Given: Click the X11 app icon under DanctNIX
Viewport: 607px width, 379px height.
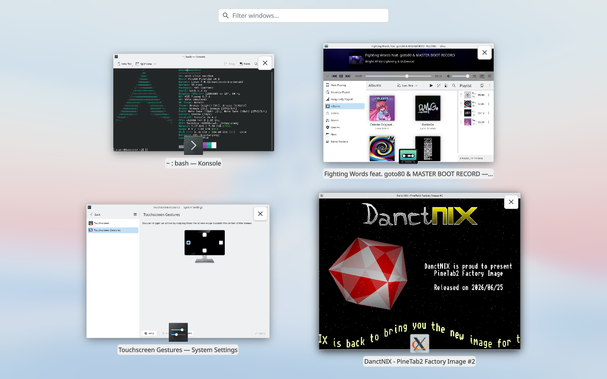Looking at the screenshot, I should click(420, 343).
